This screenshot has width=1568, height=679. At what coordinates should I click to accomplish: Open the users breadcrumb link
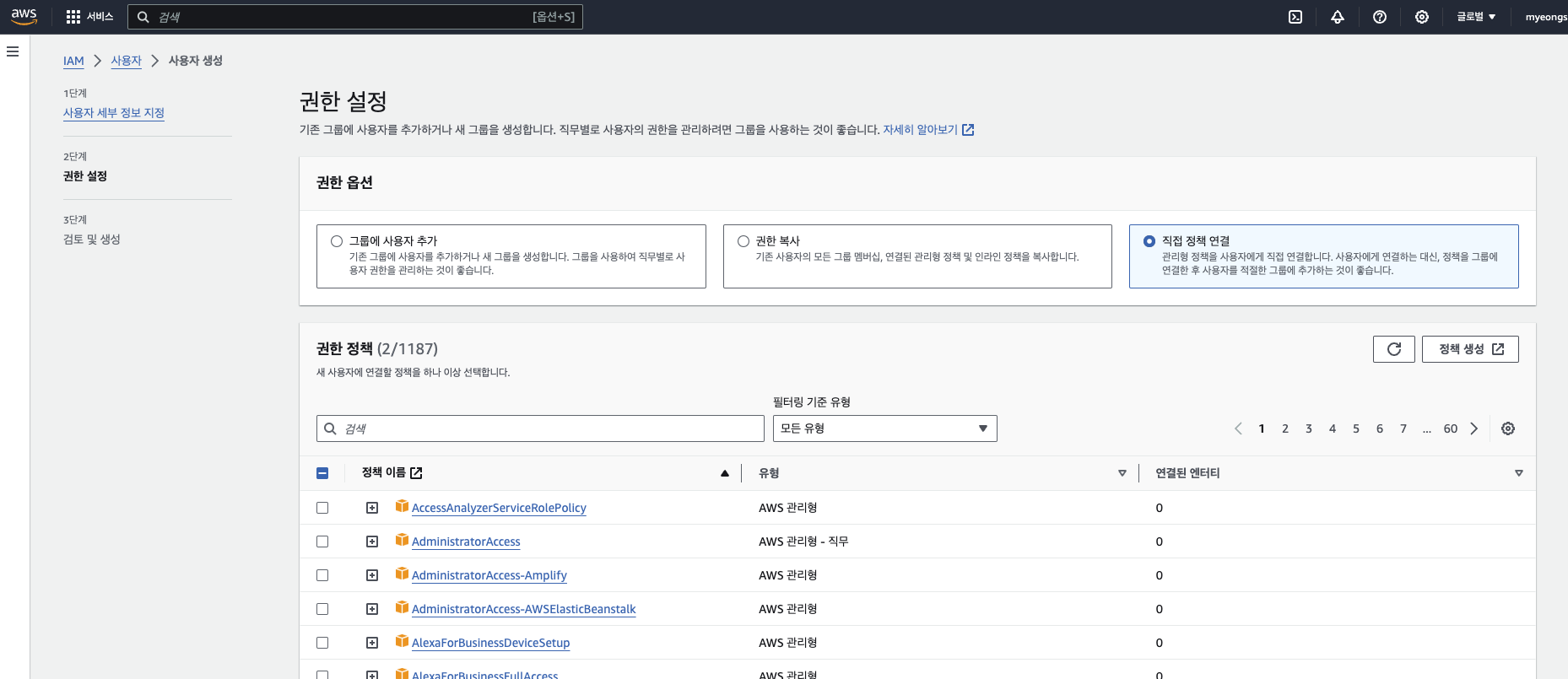click(126, 61)
